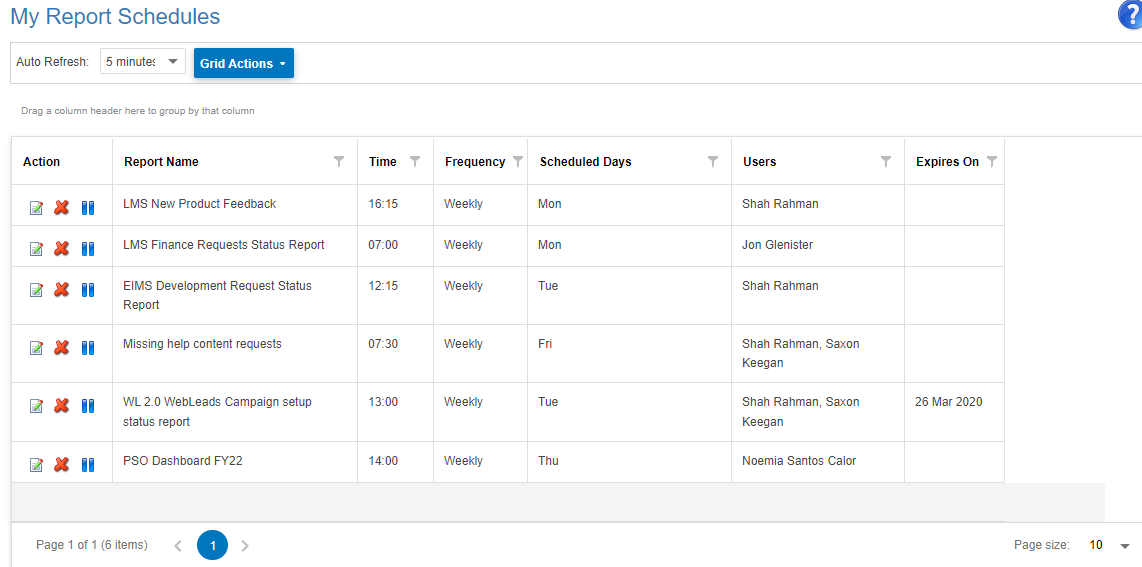Go to page 1 in pager
This screenshot has width=1142, height=567.
coord(212,544)
